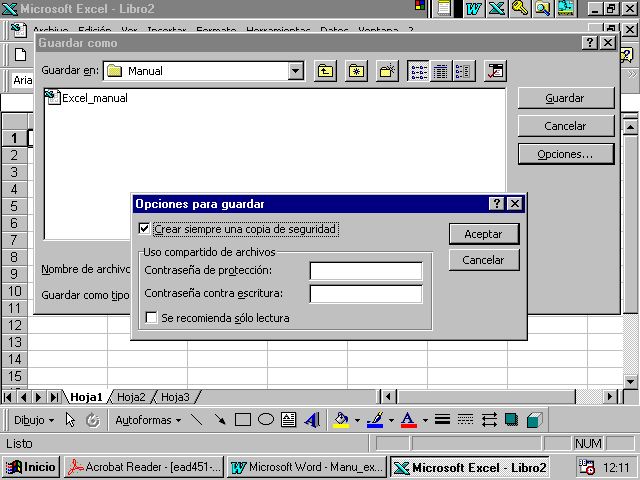Click the Opciones... button
Screen dimensions: 640x480
pyautogui.click(x=565, y=154)
